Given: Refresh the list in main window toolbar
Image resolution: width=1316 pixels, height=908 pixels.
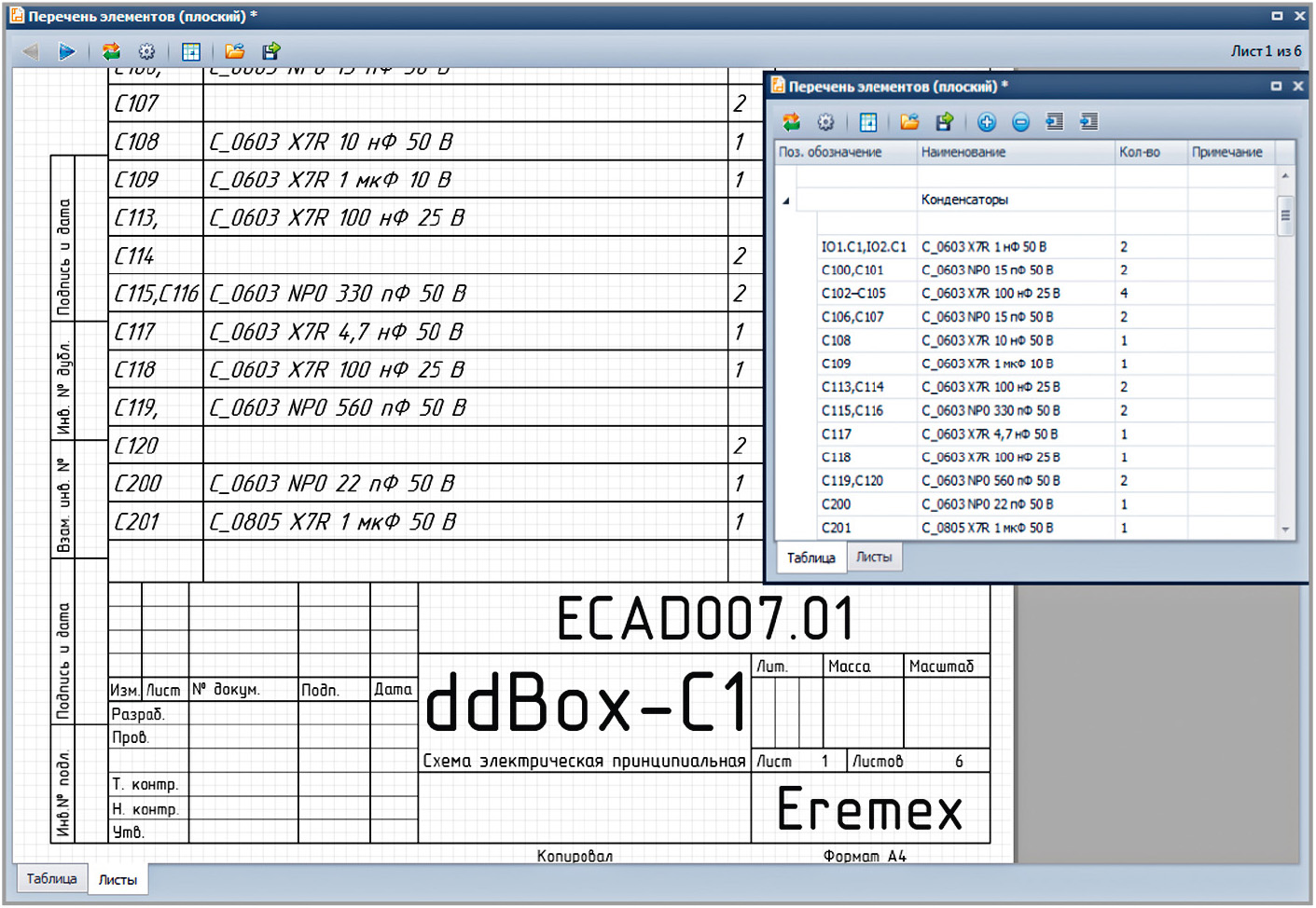Looking at the screenshot, I should (x=111, y=51).
